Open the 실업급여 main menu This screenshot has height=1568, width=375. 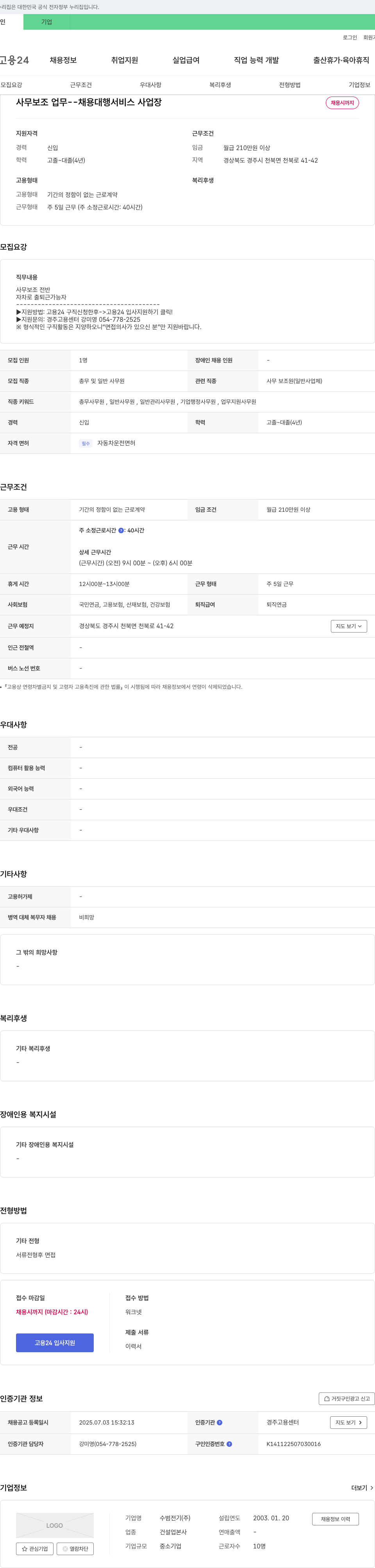pos(186,60)
